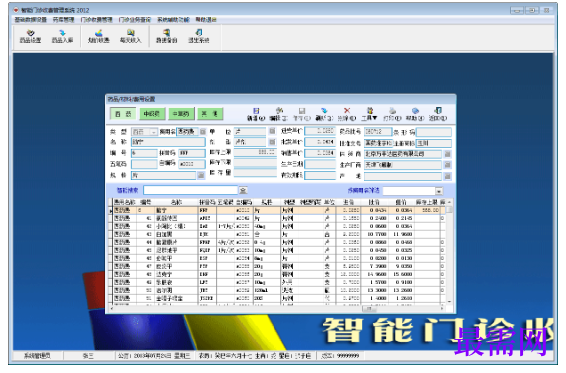The width and height of the screenshot is (566, 373).
Task: Open the 工具 dropdown in dialog toolbar
Action: click(370, 114)
